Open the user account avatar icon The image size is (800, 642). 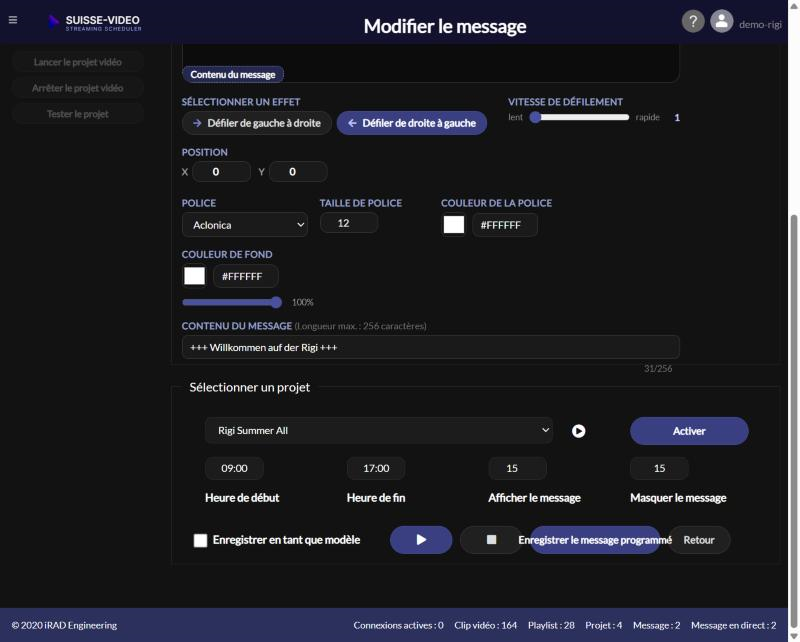point(721,21)
